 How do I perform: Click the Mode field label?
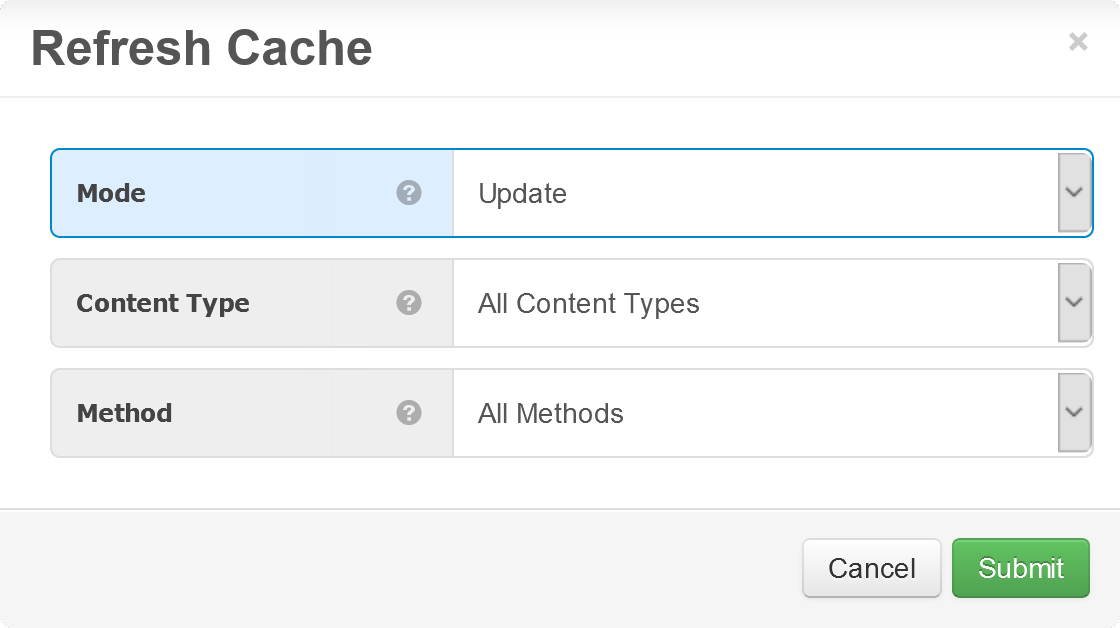(111, 193)
